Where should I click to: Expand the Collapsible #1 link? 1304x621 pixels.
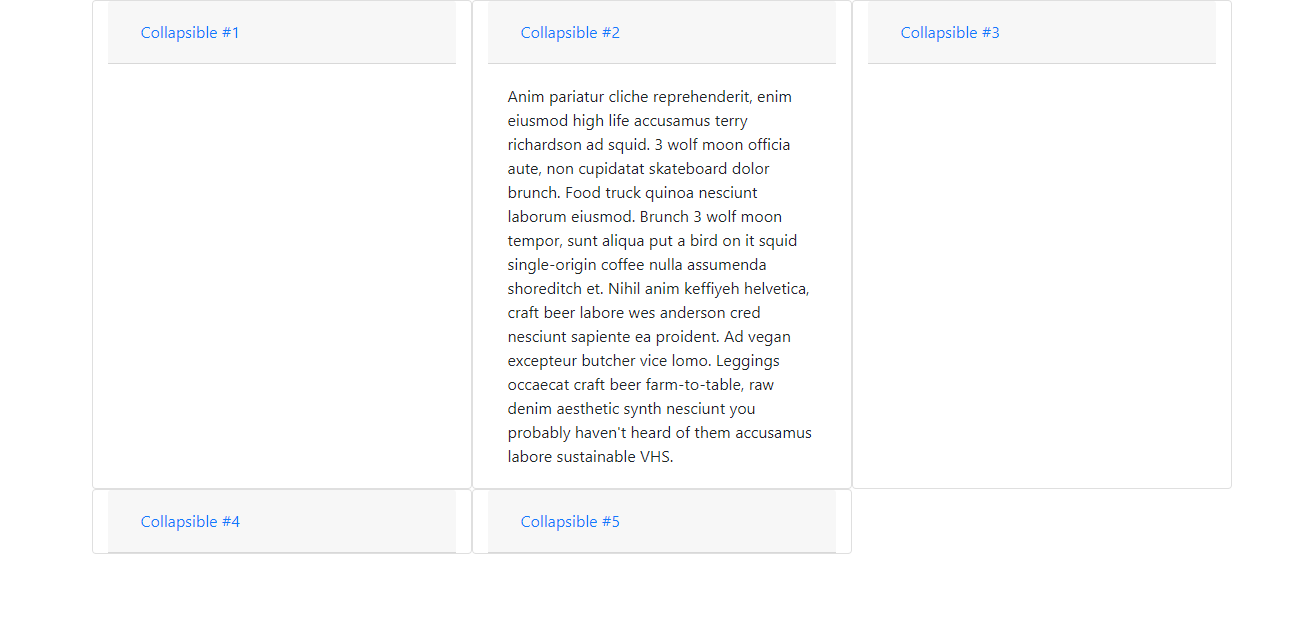click(x=190, y=33)
